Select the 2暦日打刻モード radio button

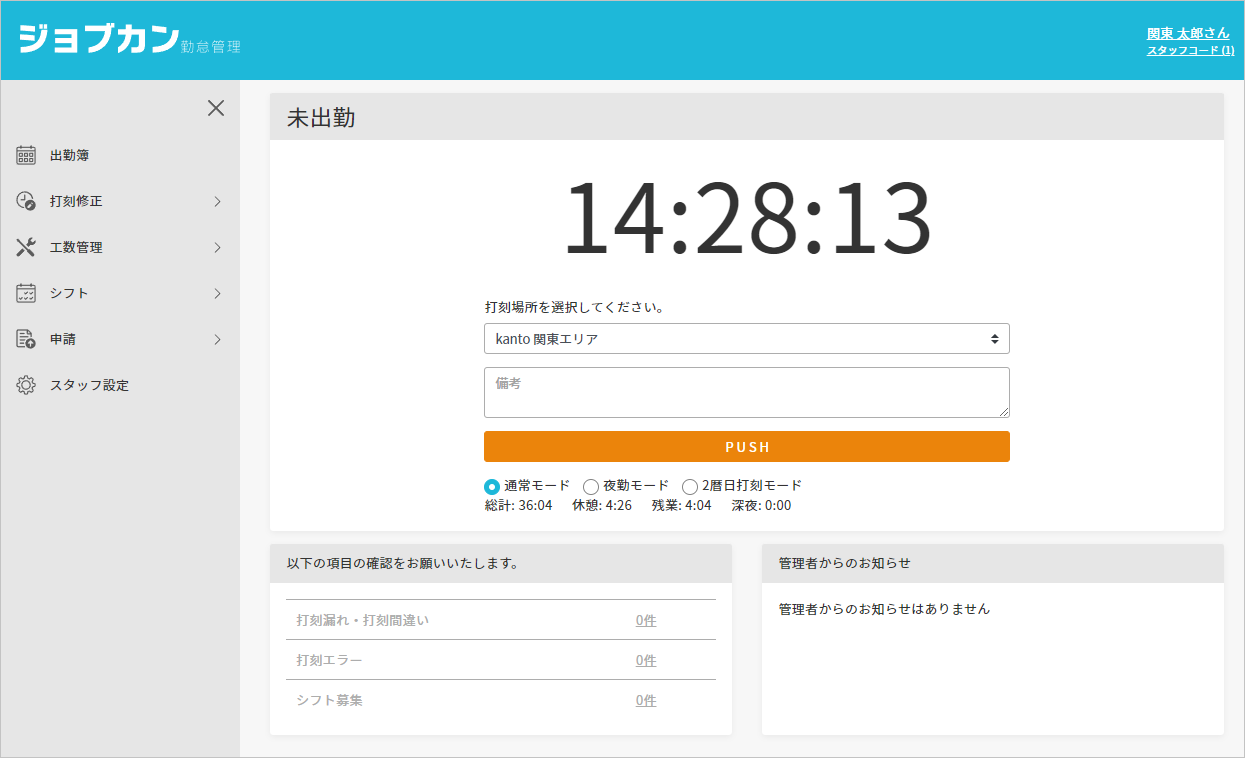click(x=690, y=486)
